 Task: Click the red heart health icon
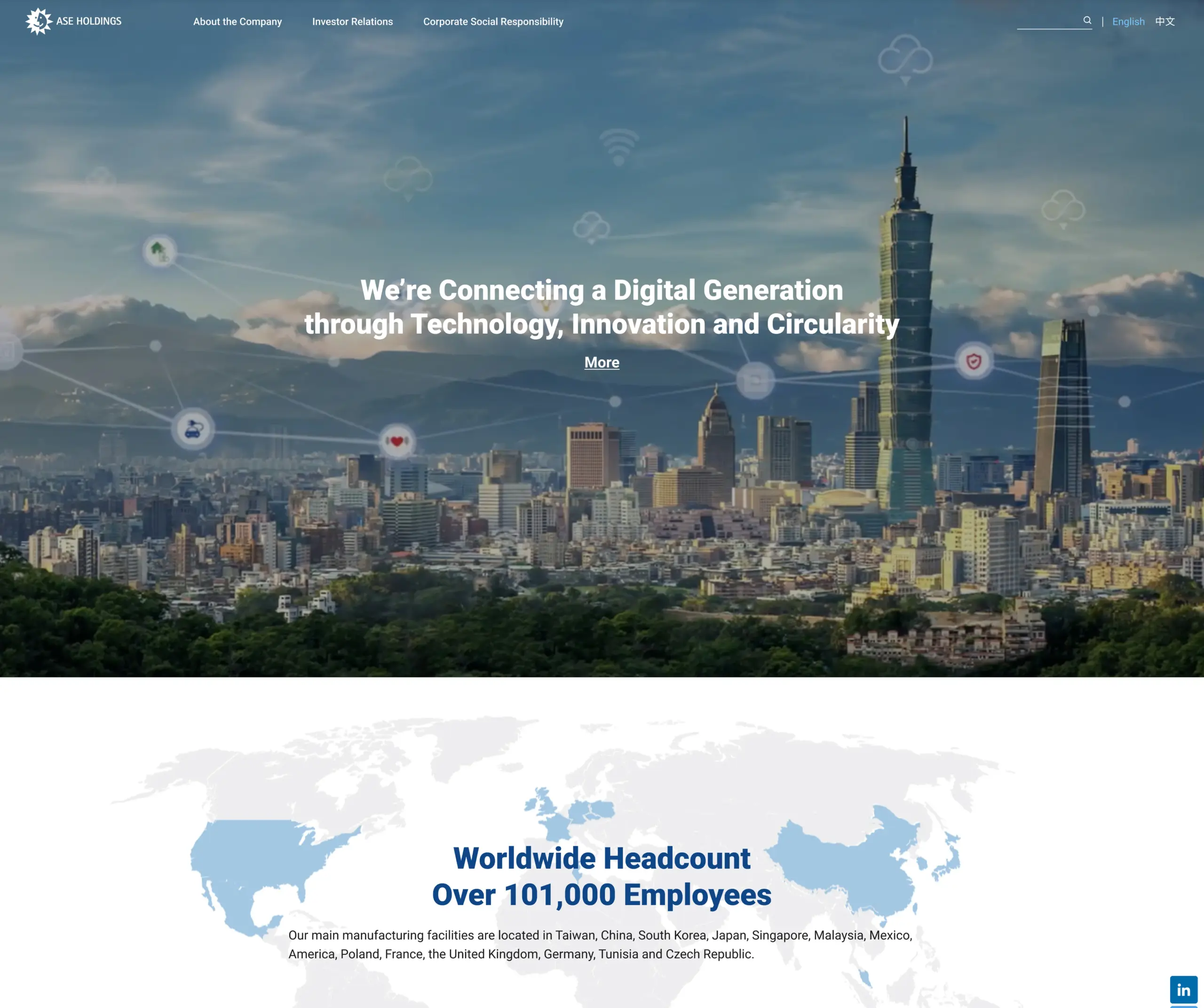pyautogui.click(x=397, y=441)
